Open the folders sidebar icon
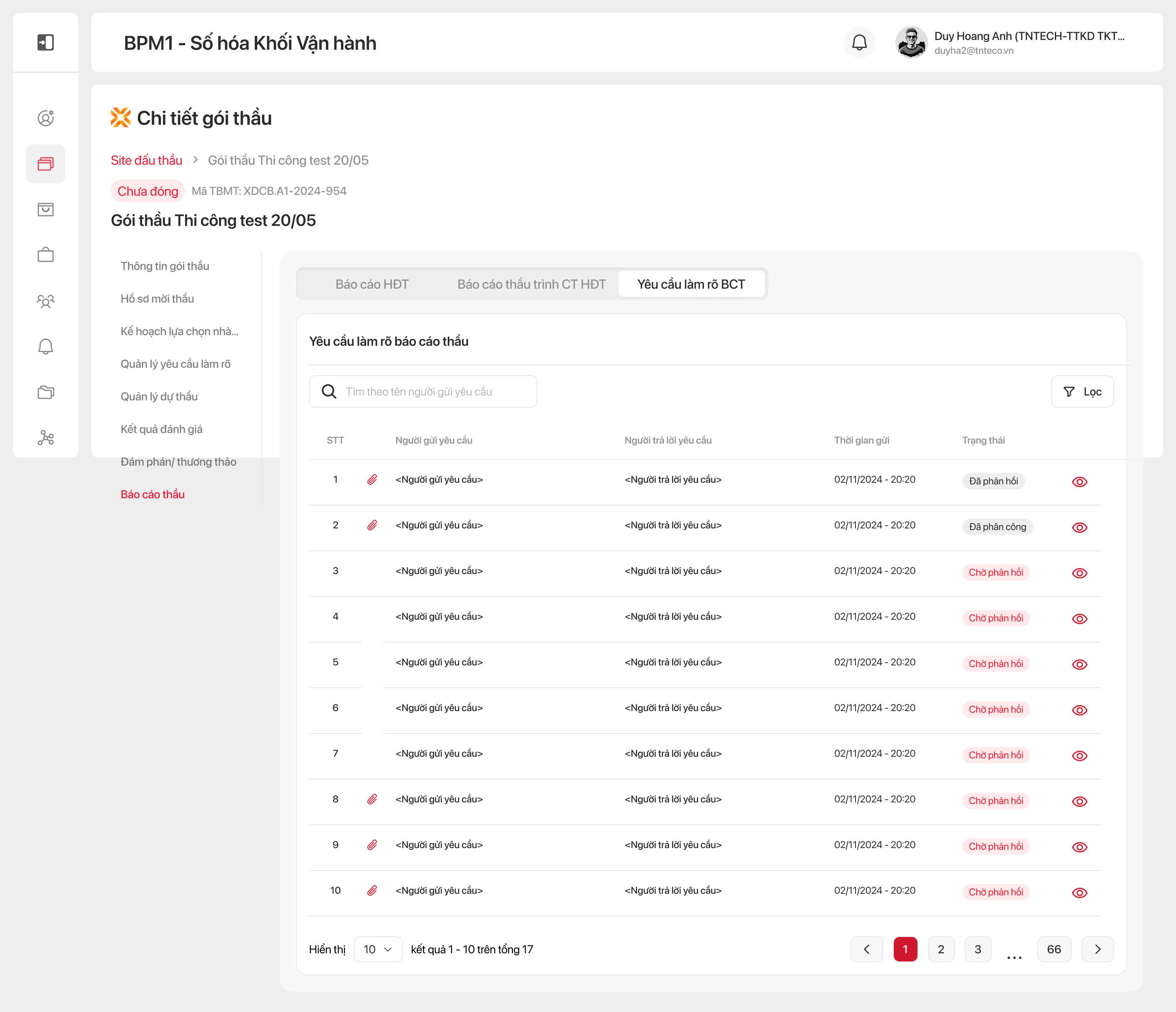 pyautogui.click(x=45, y=392)
